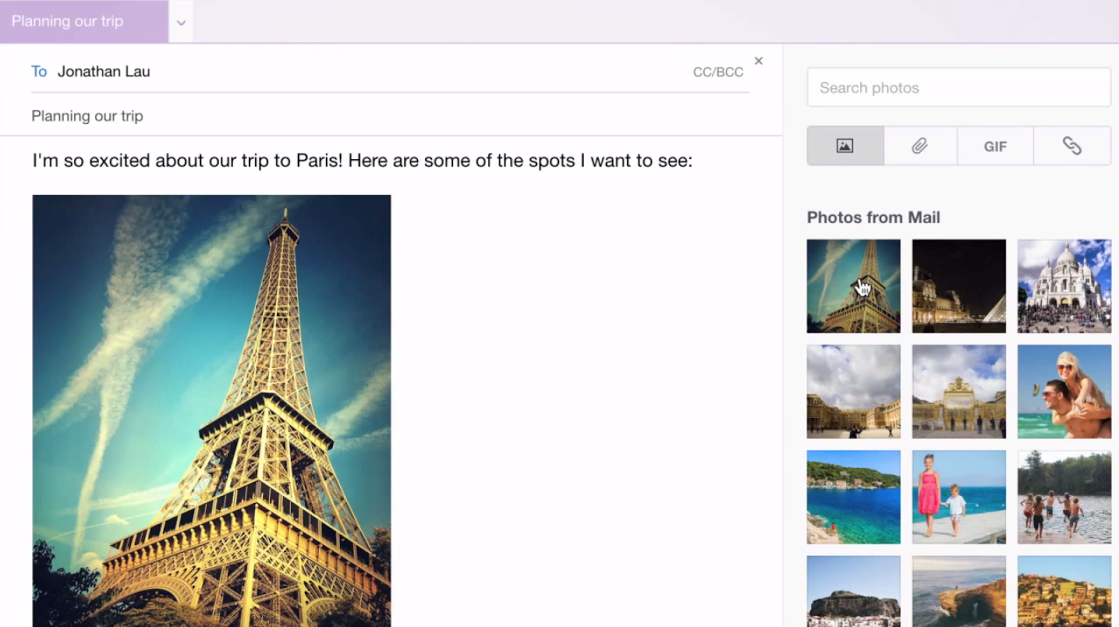
Task: Open the file attachment paperclip tab
Action: (920, 146)
